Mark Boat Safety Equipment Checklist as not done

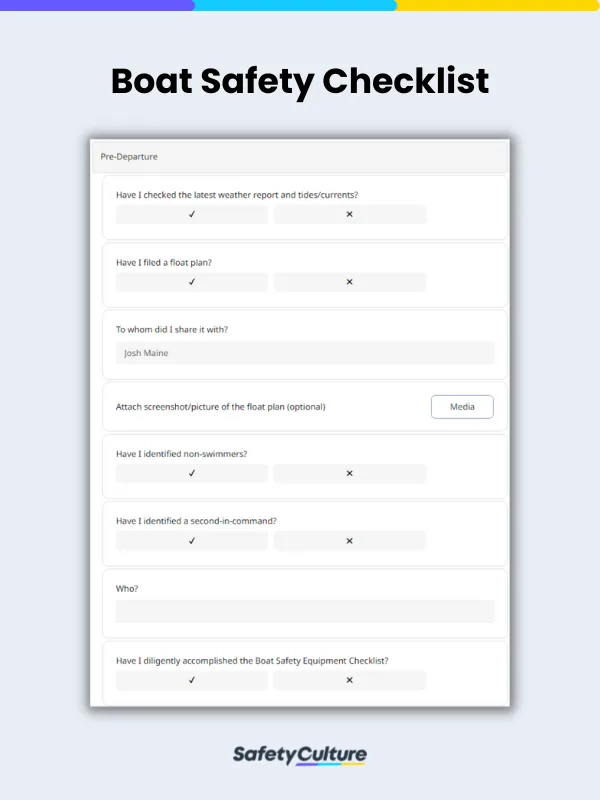click(x=349, y=680)
